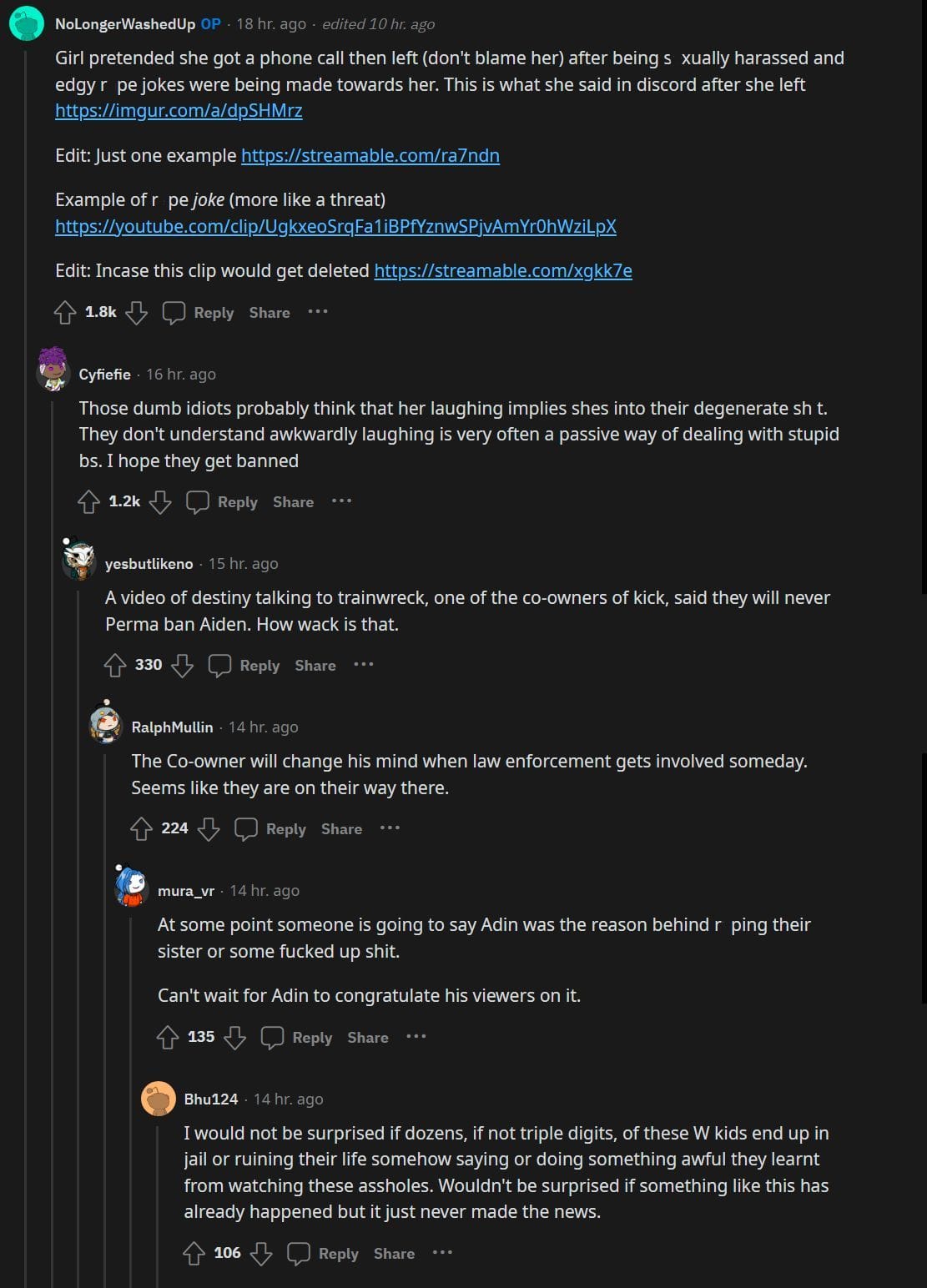Click reply speech bubble on Cyfiefie's comment
Viewport: 927px width, 1288px height.
click(x=198, y=501)
